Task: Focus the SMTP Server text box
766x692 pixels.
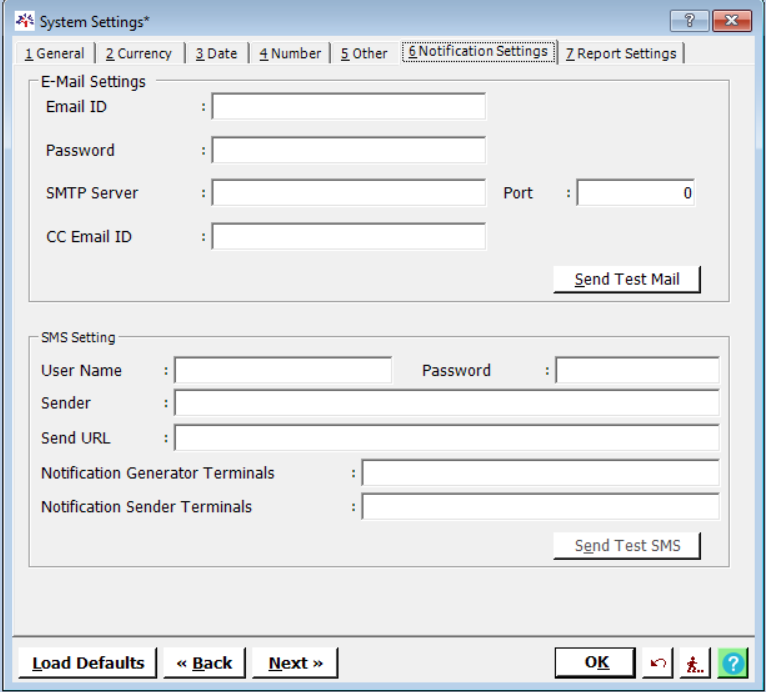Action: pos(348,193)
